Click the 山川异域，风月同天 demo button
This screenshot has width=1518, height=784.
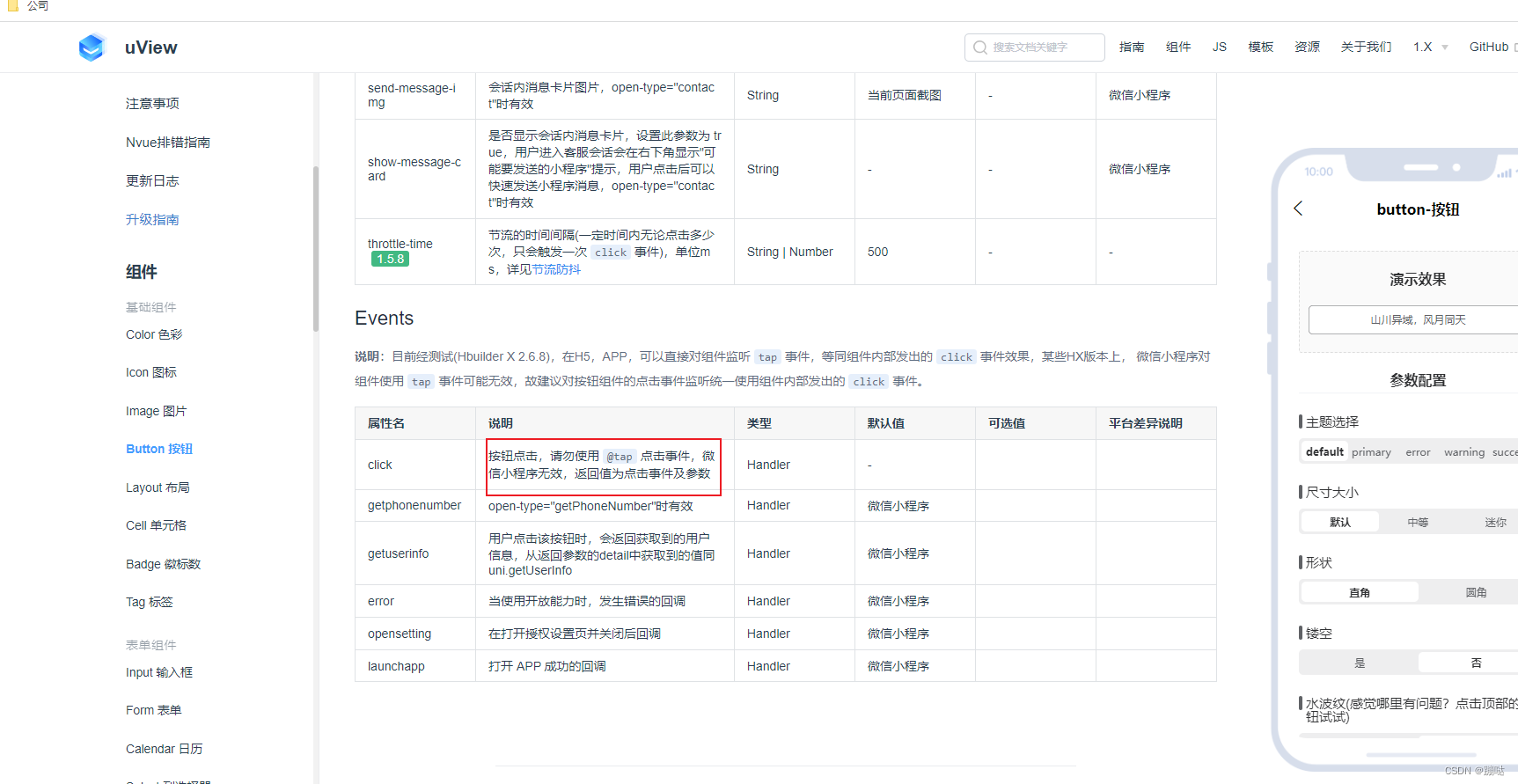1418,319
